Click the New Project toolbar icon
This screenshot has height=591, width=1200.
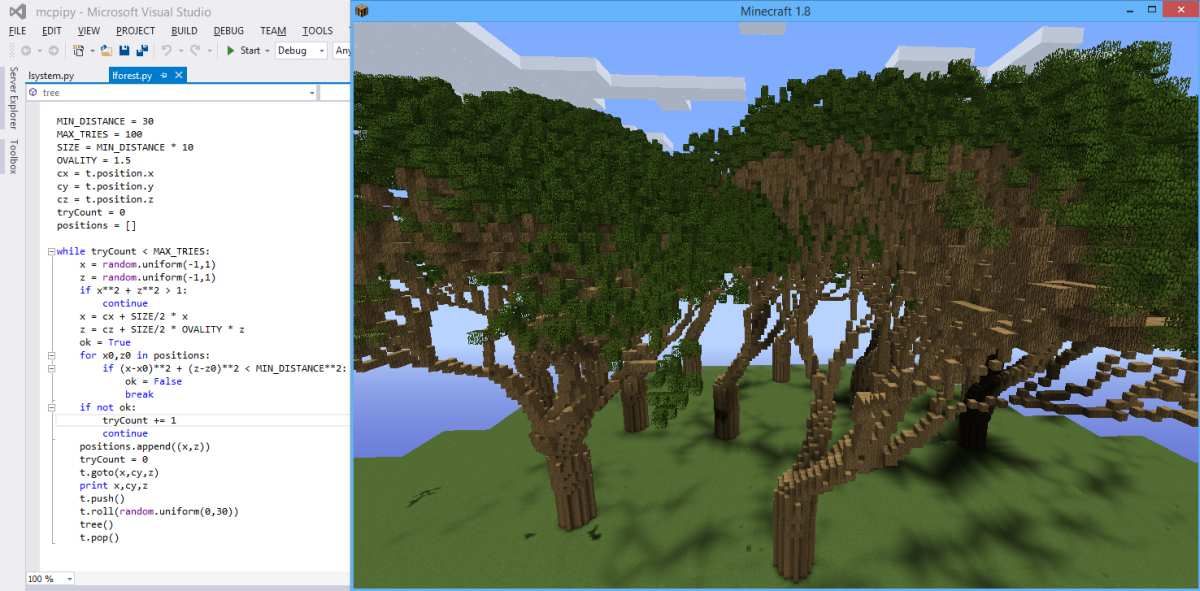[77, 50]
